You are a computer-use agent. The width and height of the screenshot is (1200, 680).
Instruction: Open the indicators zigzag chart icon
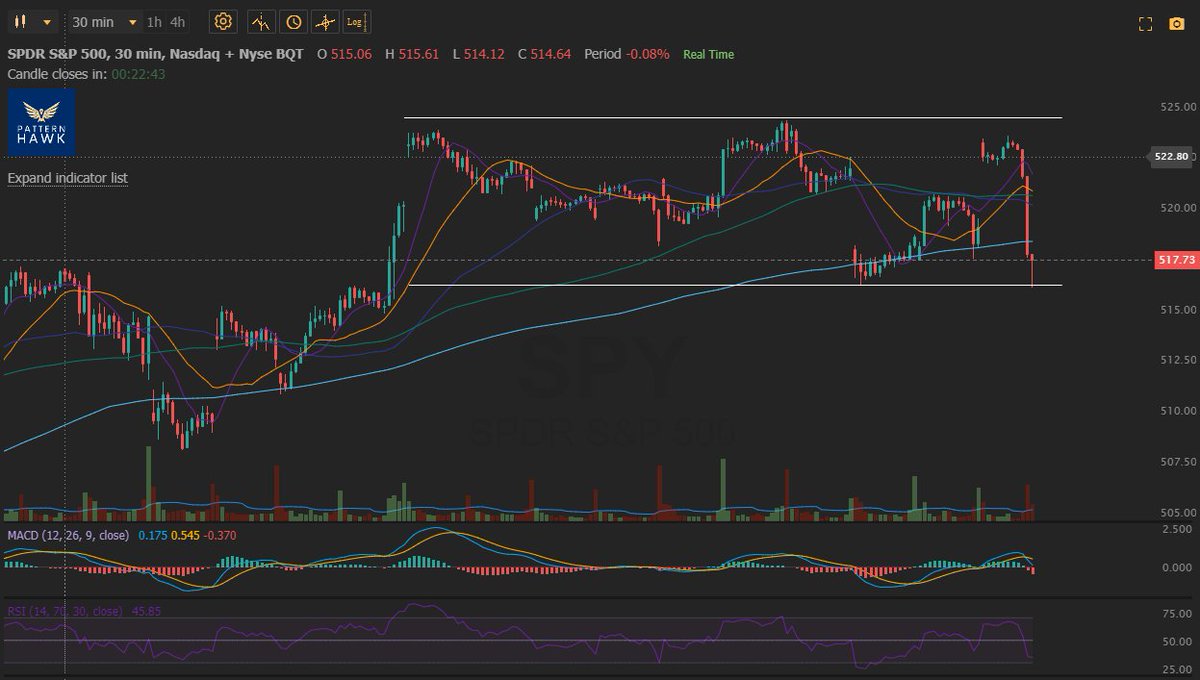260,22
